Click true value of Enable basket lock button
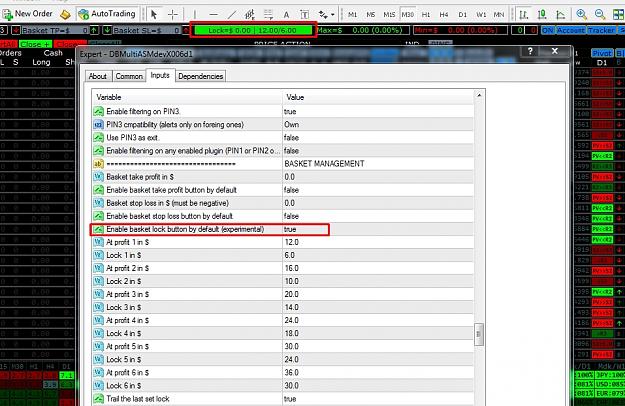The width and height of the screenshot is (625, 406). [290, 229]
